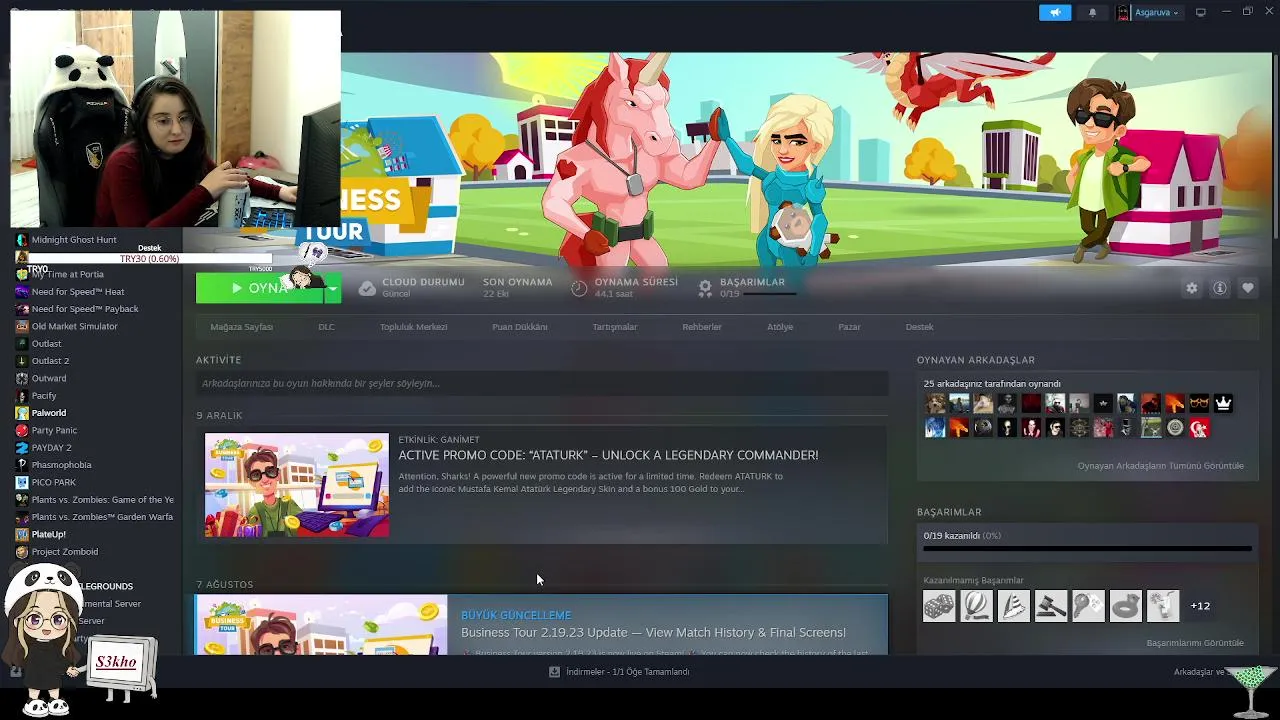
Task: Select the dice achievement icon
Action: point(939,606)
